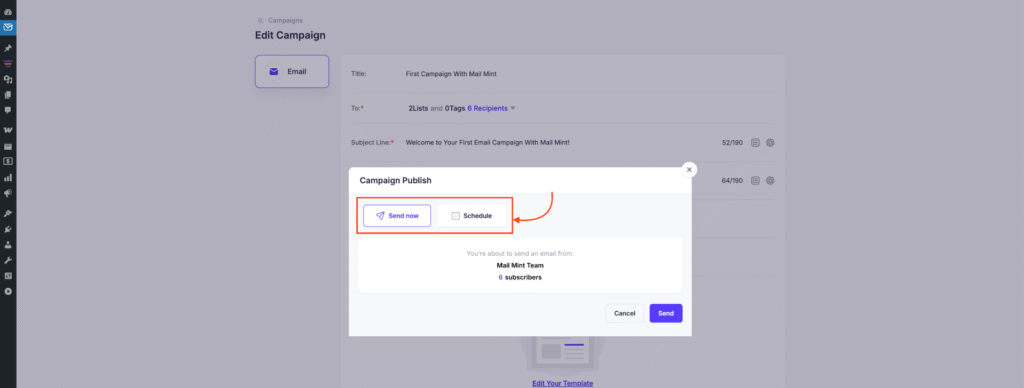Image resolution: width=1024 pixels, height=388 pixels.
Task: Open Comments speech bubble icon in sidebar
Action: point(8,110)
